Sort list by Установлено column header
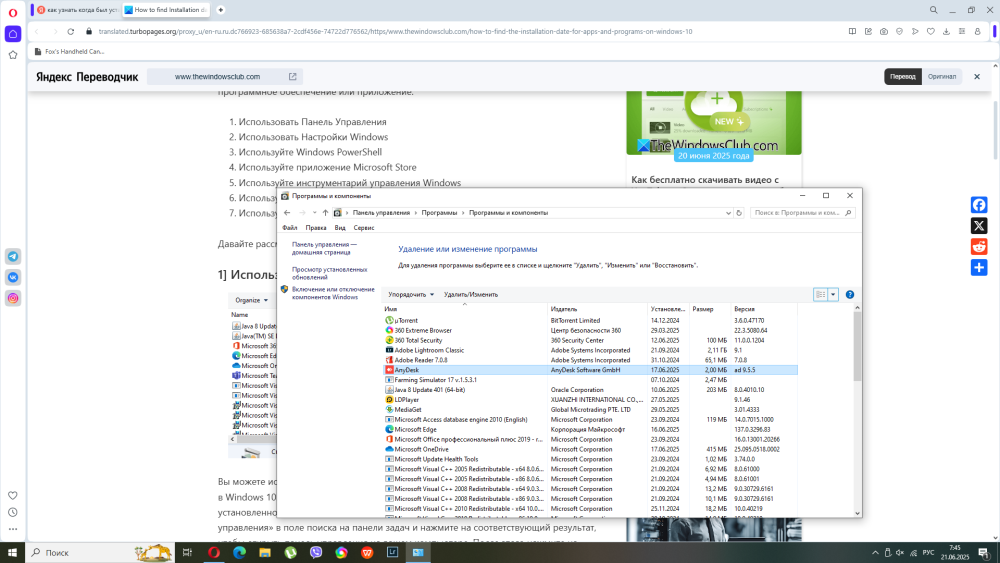This screenshot has width=1000, height=563. tap(668, 309)
